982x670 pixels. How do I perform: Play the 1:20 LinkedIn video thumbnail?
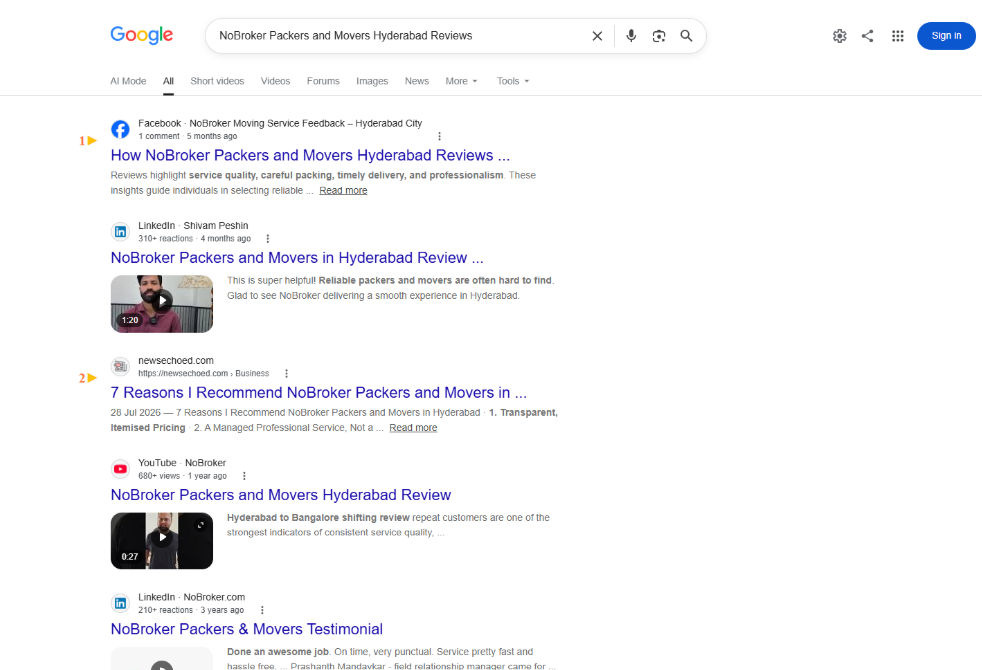(x=162, y=304)
